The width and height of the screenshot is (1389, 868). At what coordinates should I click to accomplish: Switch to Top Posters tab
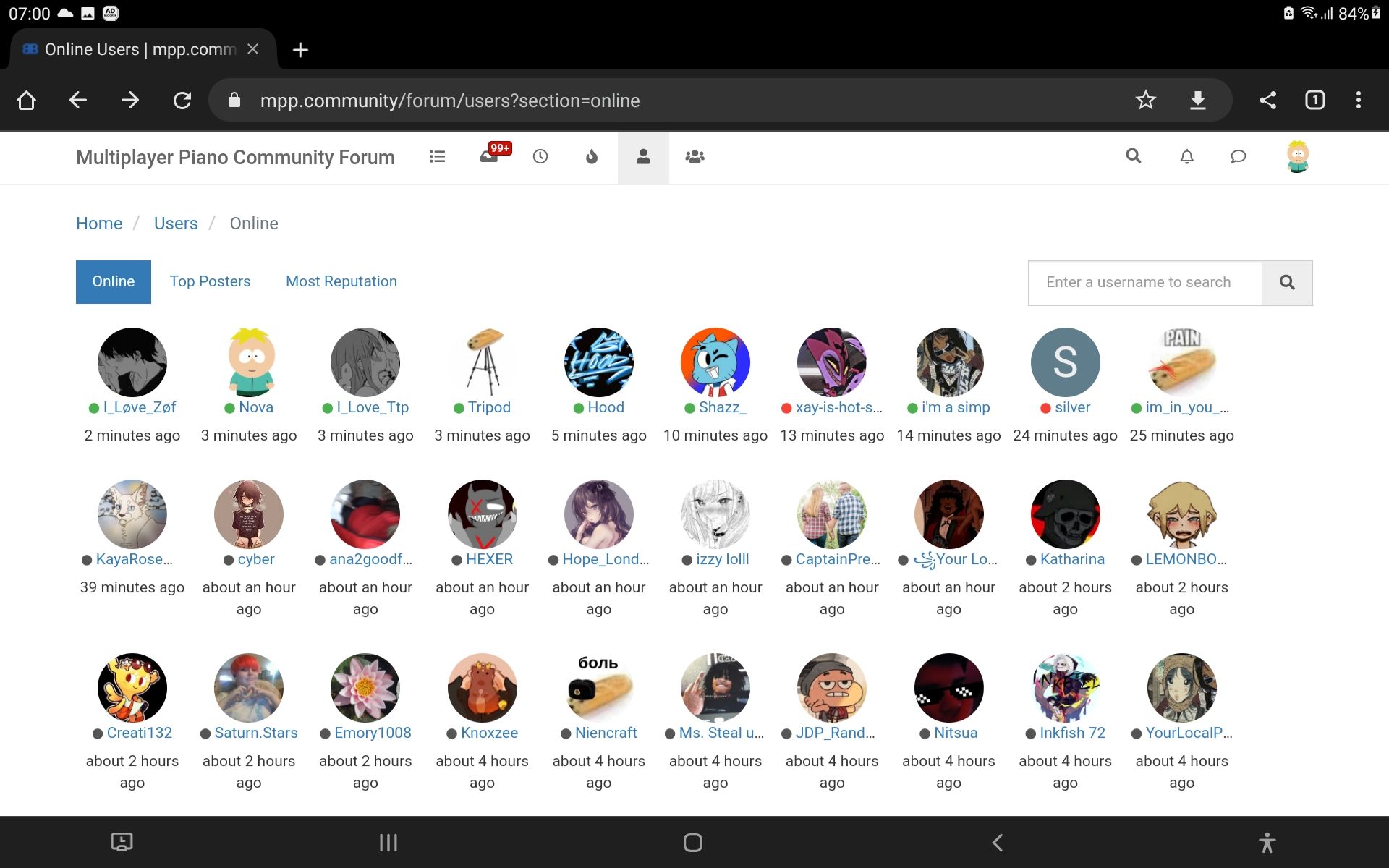[x=210, y=281]
